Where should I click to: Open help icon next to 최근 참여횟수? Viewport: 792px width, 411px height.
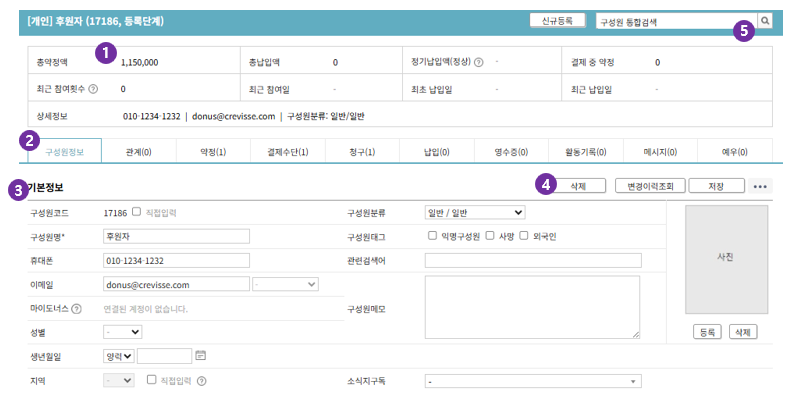93,89
